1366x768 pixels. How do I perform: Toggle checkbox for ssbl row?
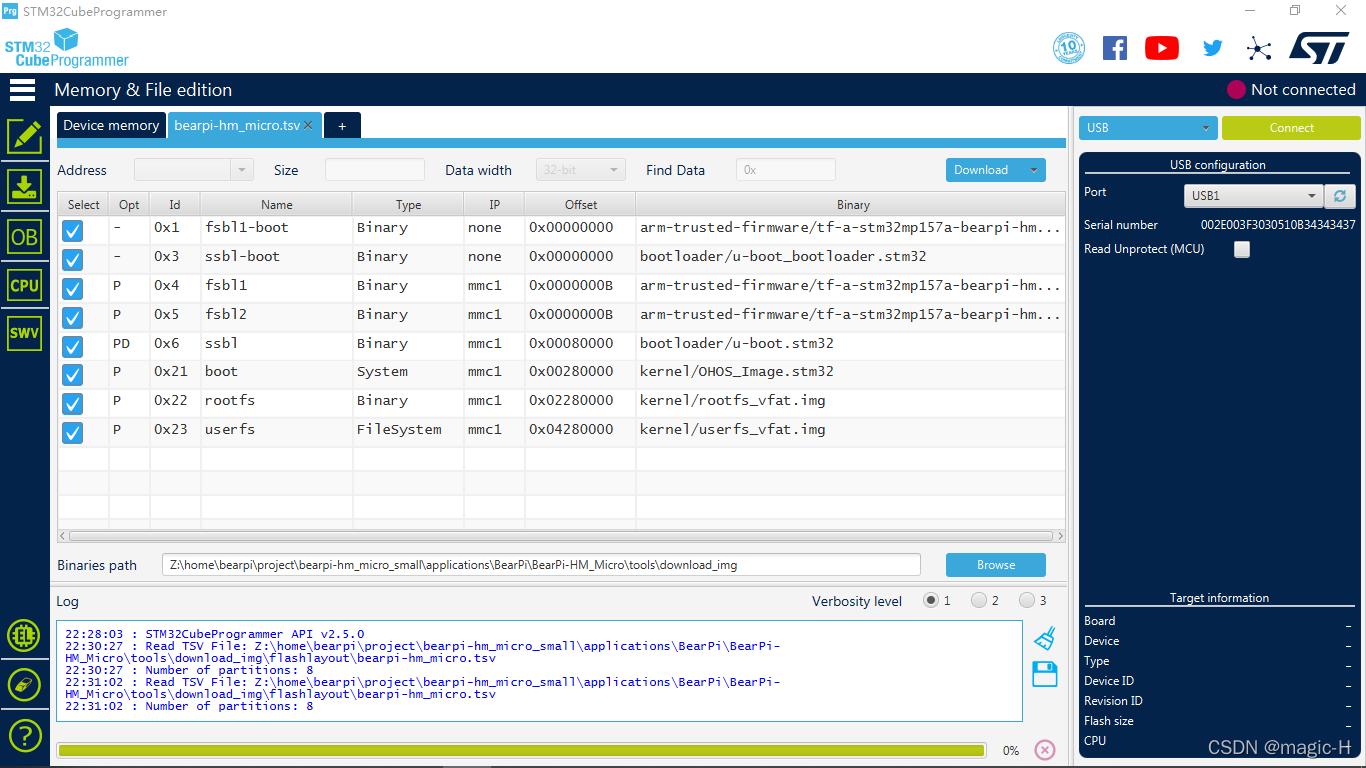[x=73, y=347]
